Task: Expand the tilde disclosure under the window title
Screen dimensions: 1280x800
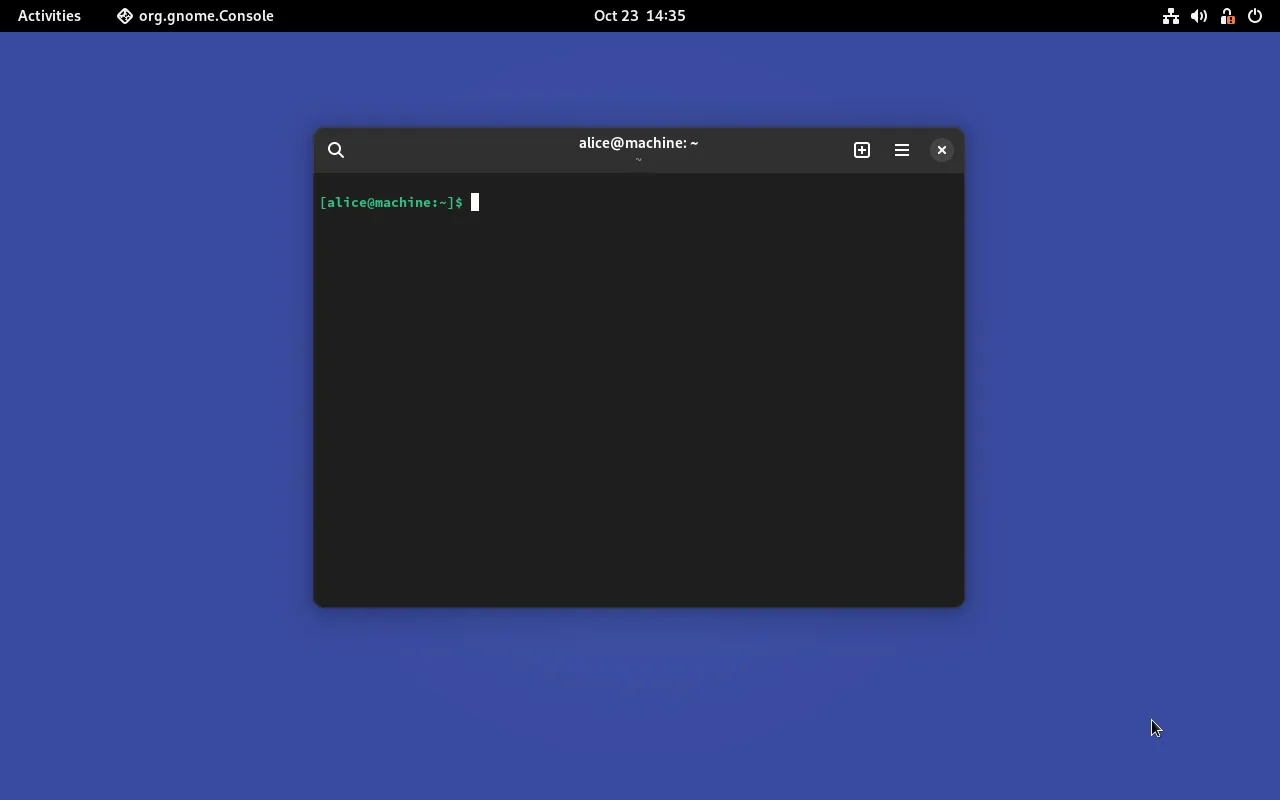Action: pyautogui.click(x=639, y=159)
